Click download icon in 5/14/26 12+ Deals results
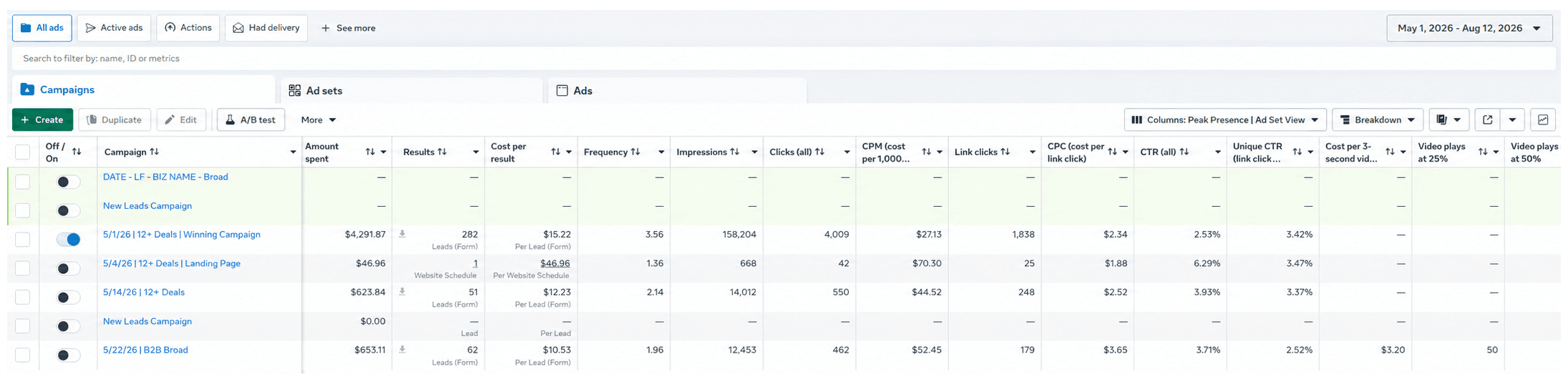This screenshot has width=1568, height=384. point(402,292)
